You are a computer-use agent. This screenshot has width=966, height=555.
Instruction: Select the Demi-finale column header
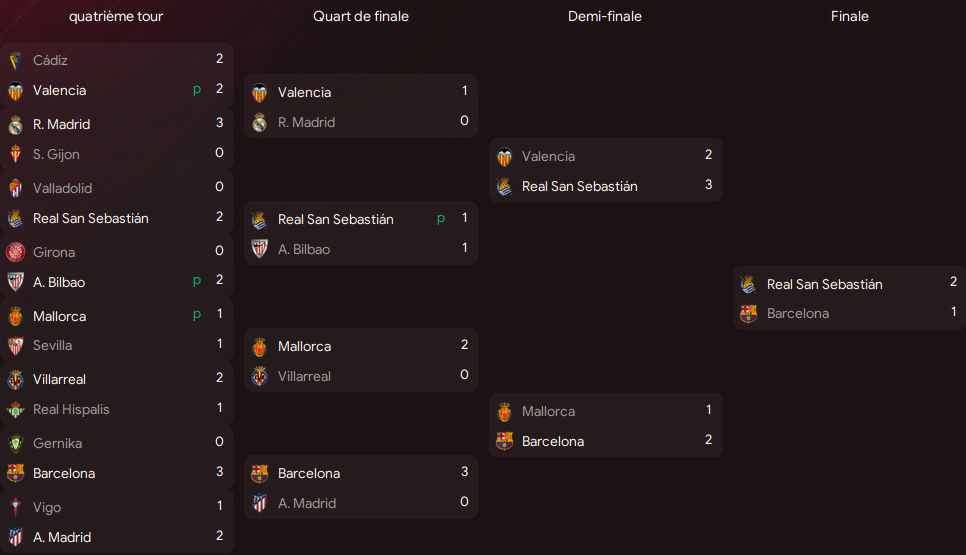tap(604, 16)
